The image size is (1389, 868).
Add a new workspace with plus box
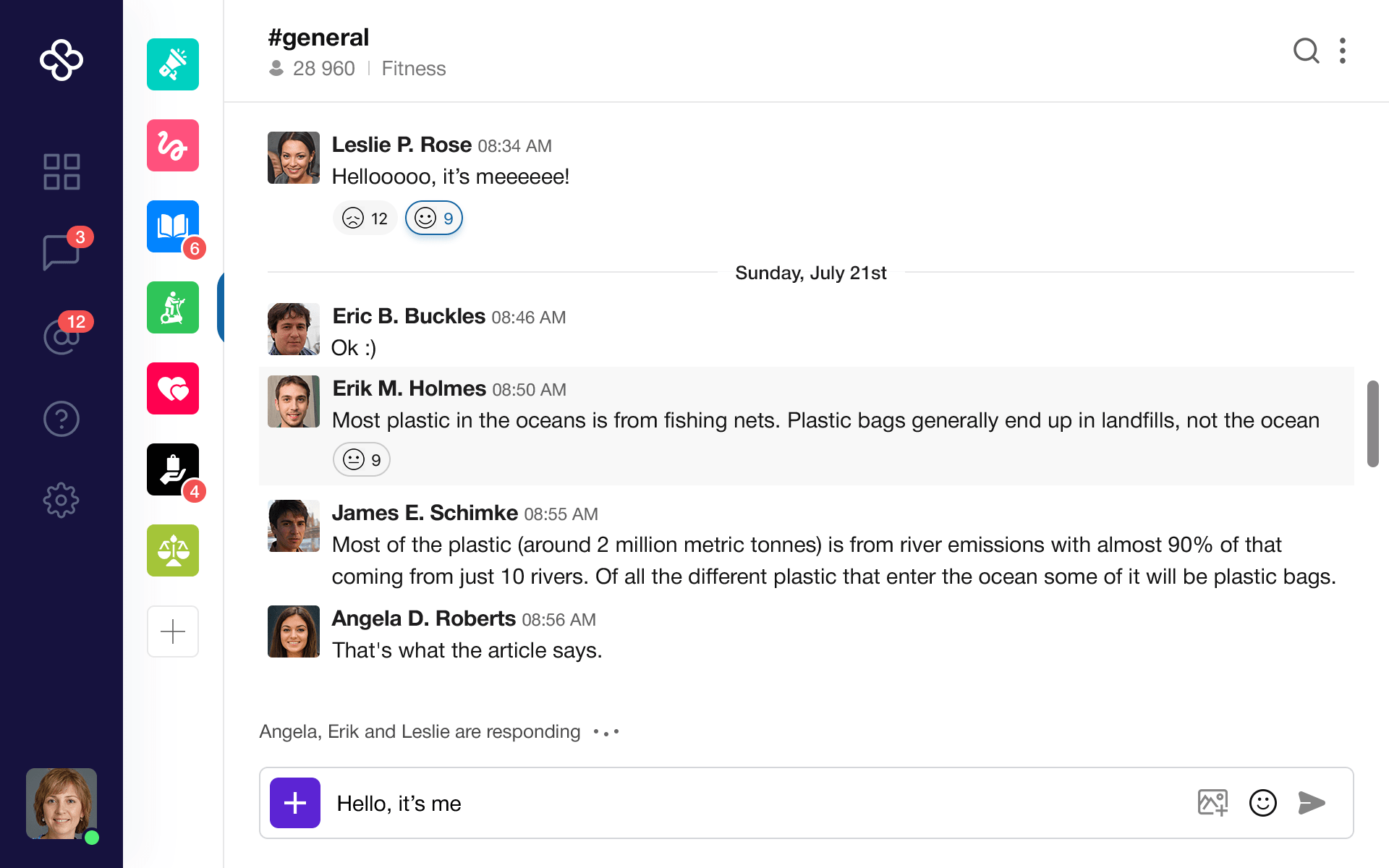point(173,631)
